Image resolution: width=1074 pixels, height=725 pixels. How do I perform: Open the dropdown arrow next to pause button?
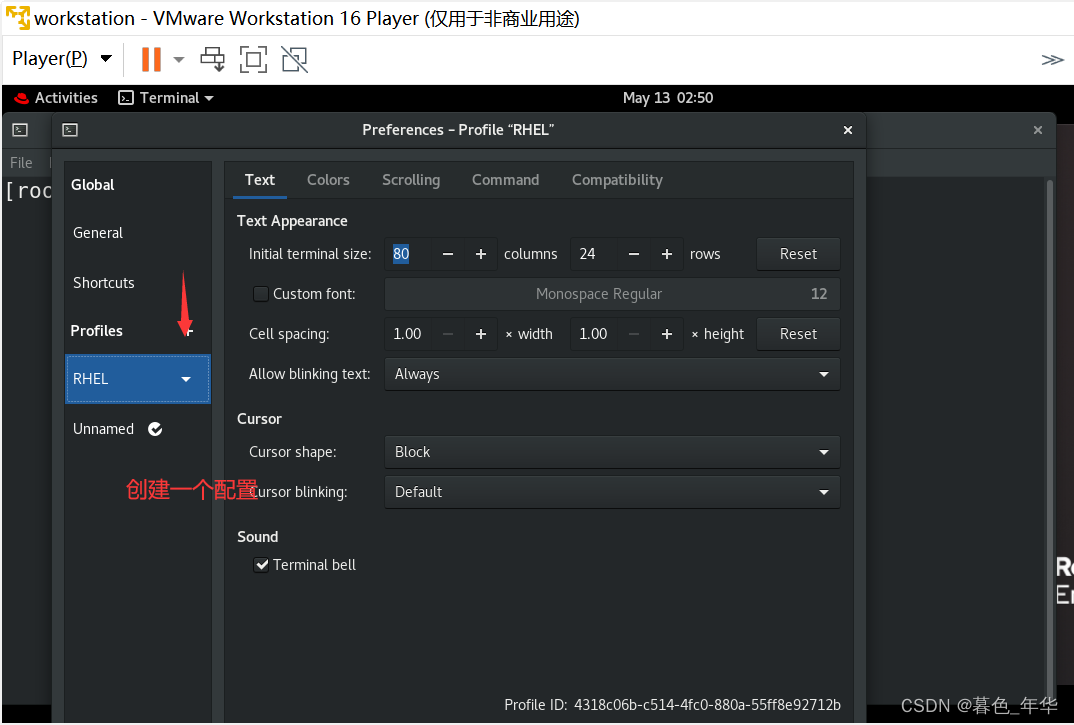179,60
